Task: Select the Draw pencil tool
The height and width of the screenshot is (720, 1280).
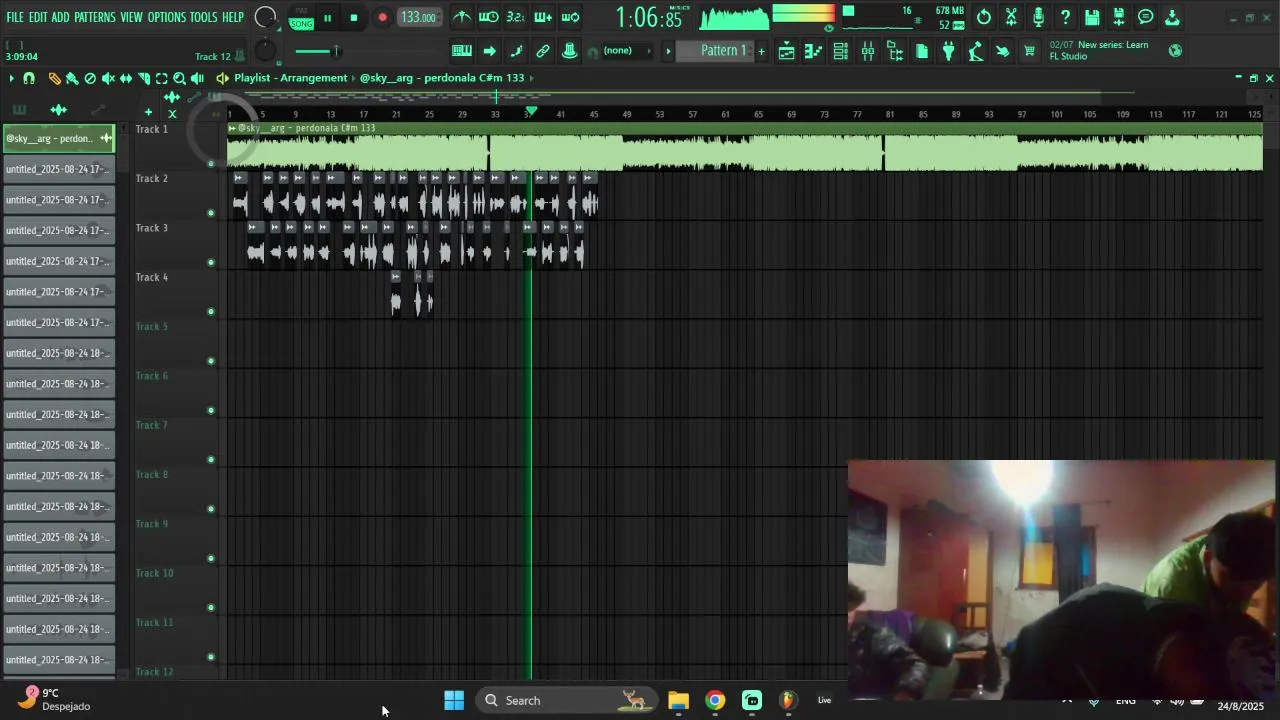Action: 55,78
